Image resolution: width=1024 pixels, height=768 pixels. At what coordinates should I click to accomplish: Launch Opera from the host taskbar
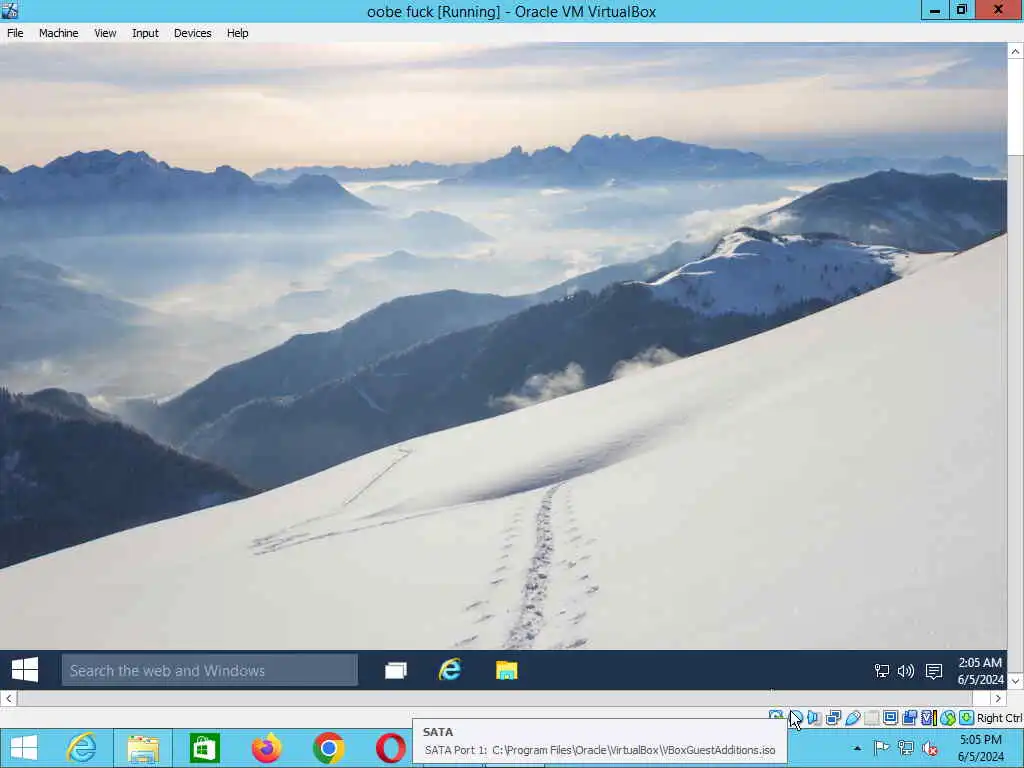[391, 748]
